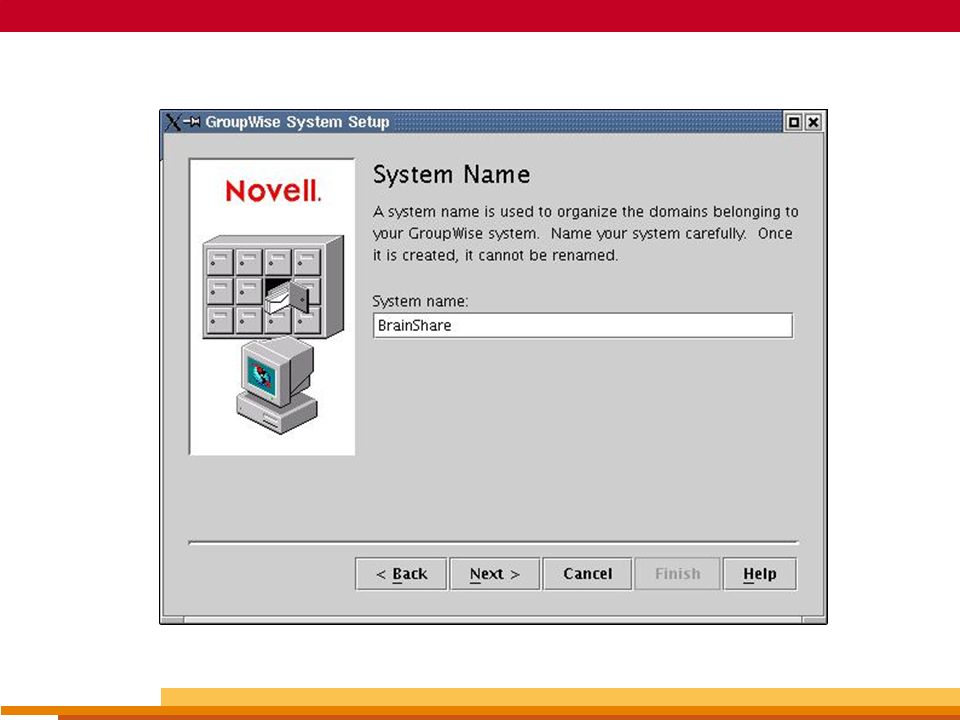Open the X window menu icon
The height and width of the screenshot is (720, 960).
click(x=173, y=122)
